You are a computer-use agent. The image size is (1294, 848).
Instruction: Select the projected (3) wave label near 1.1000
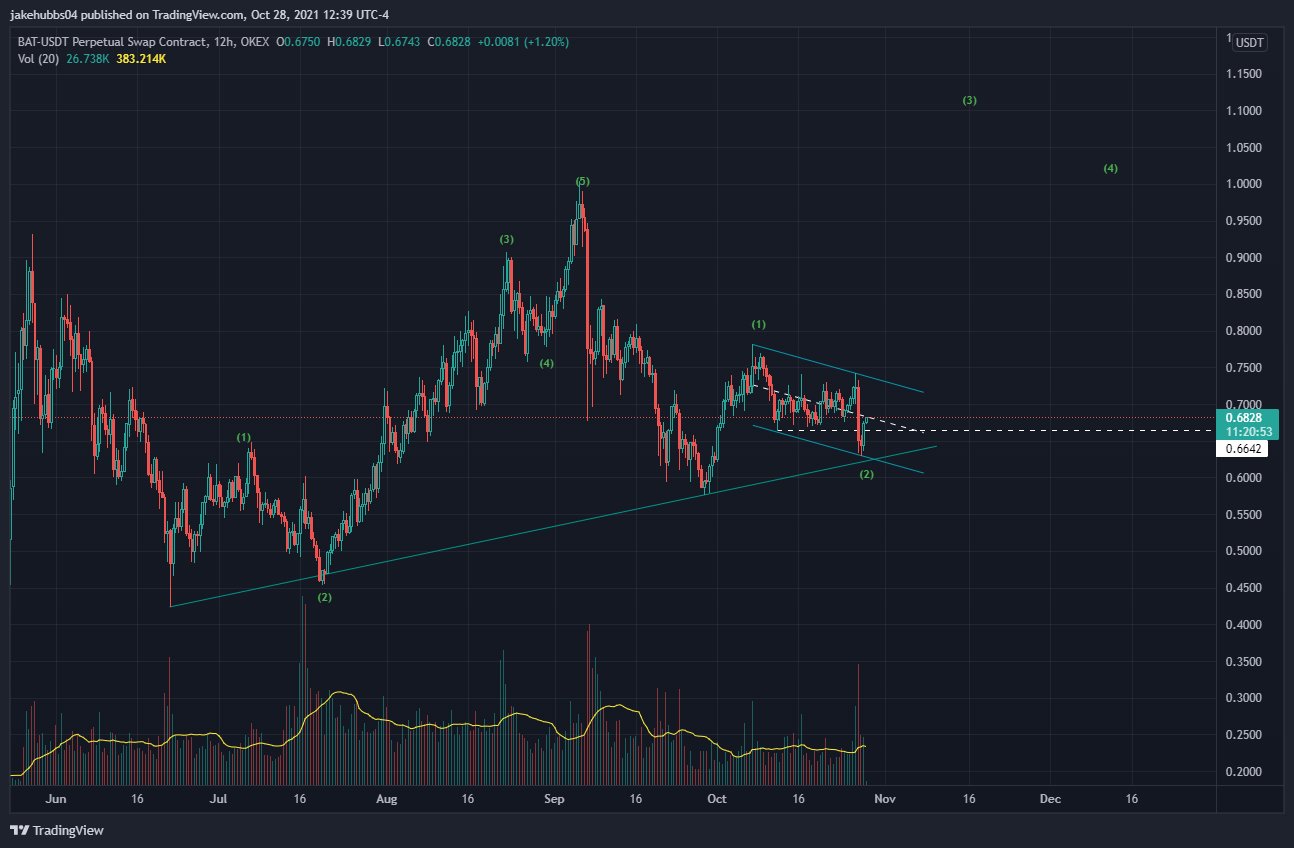click(x=969, y=101)
